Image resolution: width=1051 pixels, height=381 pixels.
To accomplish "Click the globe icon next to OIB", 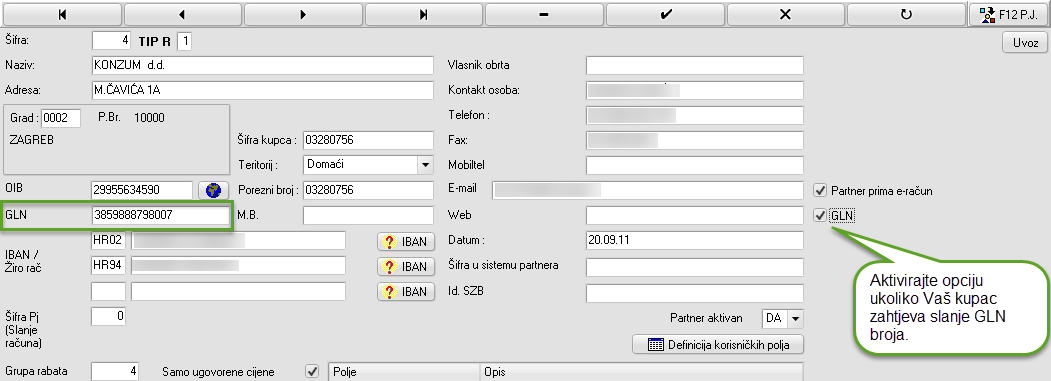I will pyautogui.click(x=213, y=190).
